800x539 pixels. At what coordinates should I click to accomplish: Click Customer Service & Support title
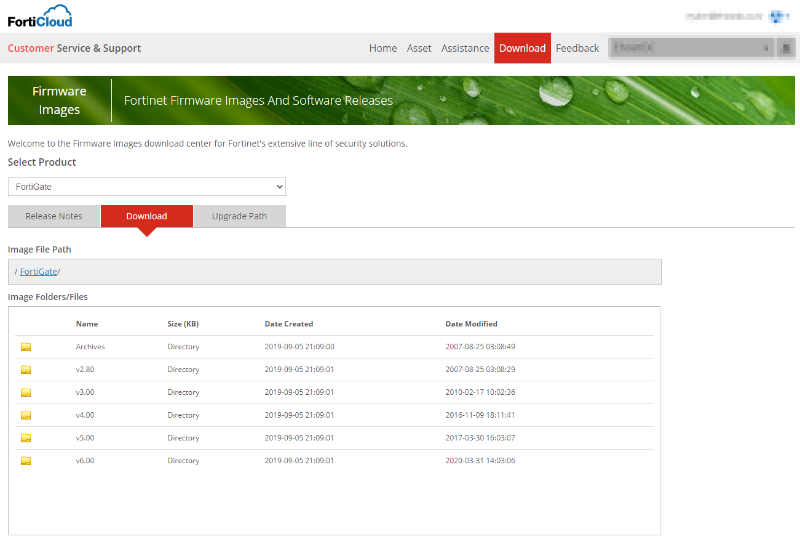tap(74, 48)
